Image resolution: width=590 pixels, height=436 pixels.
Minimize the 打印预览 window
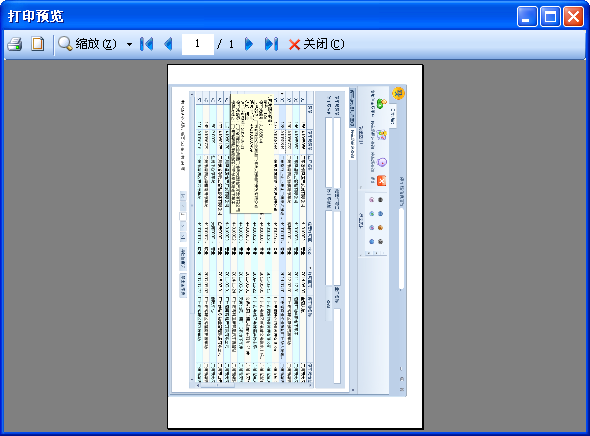(x=527, y=17)
